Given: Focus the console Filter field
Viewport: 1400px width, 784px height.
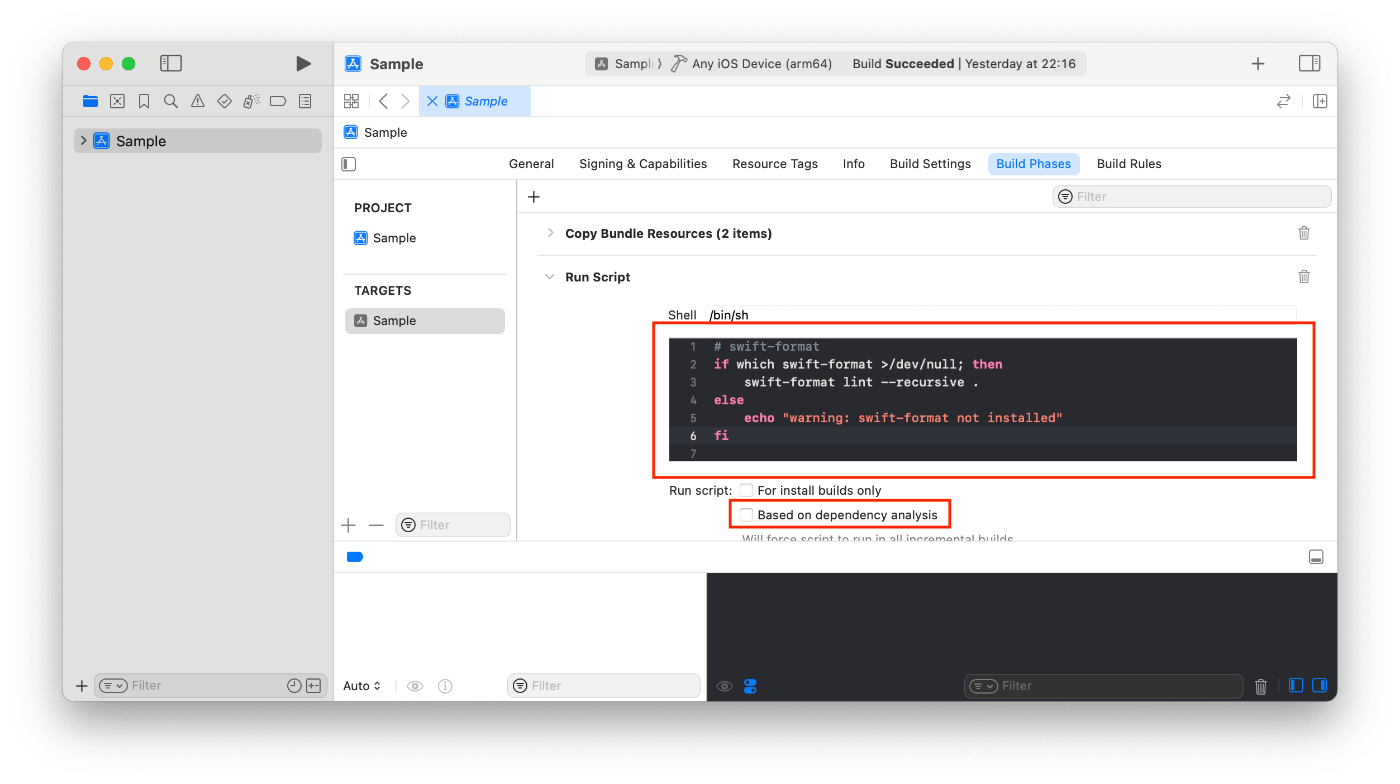Looking at the screenshot, I should tap(1104, 686).
